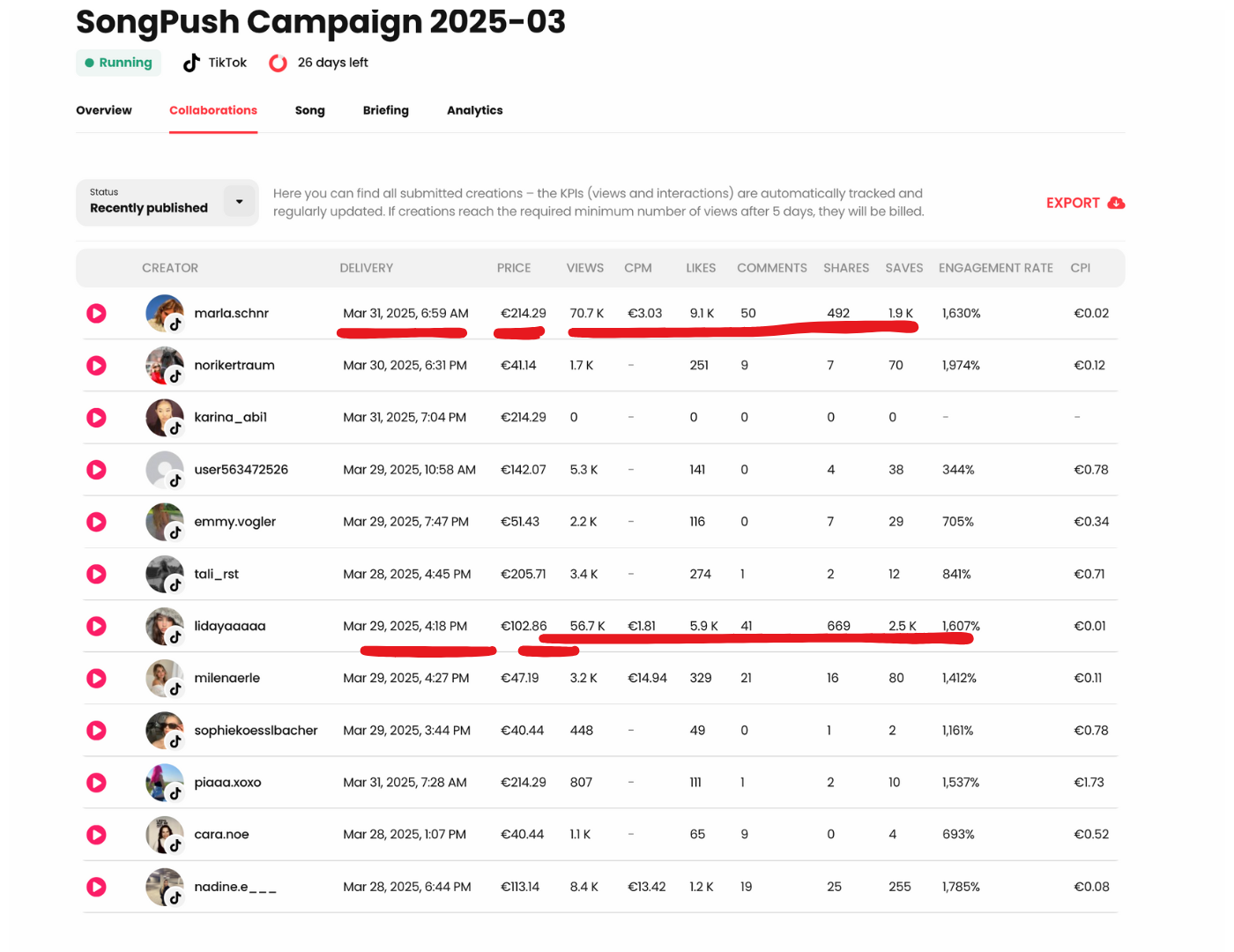Play marla.schnr's video creation

click(x=97, y=313)
